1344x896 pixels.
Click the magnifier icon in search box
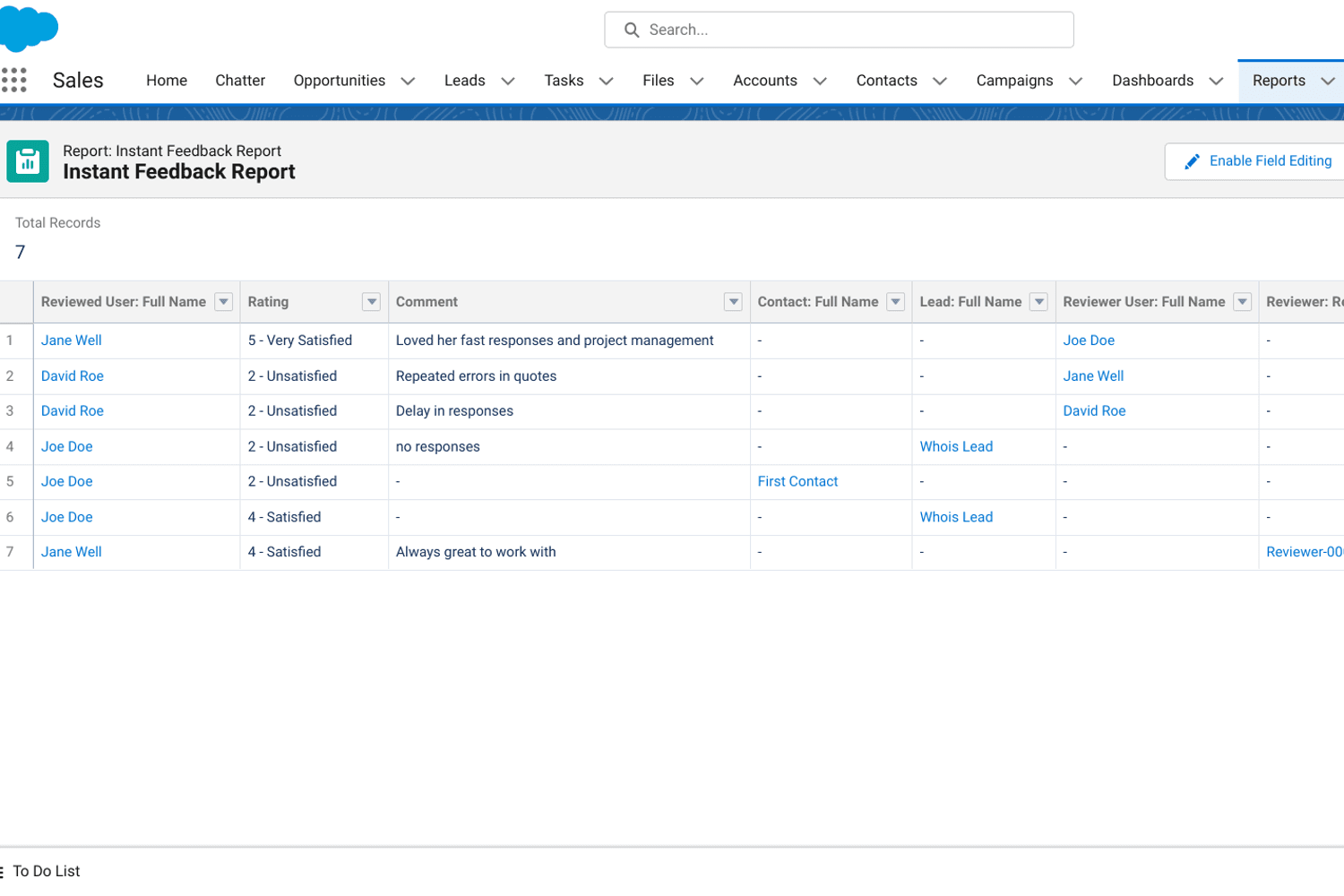(x=632, y=30)
